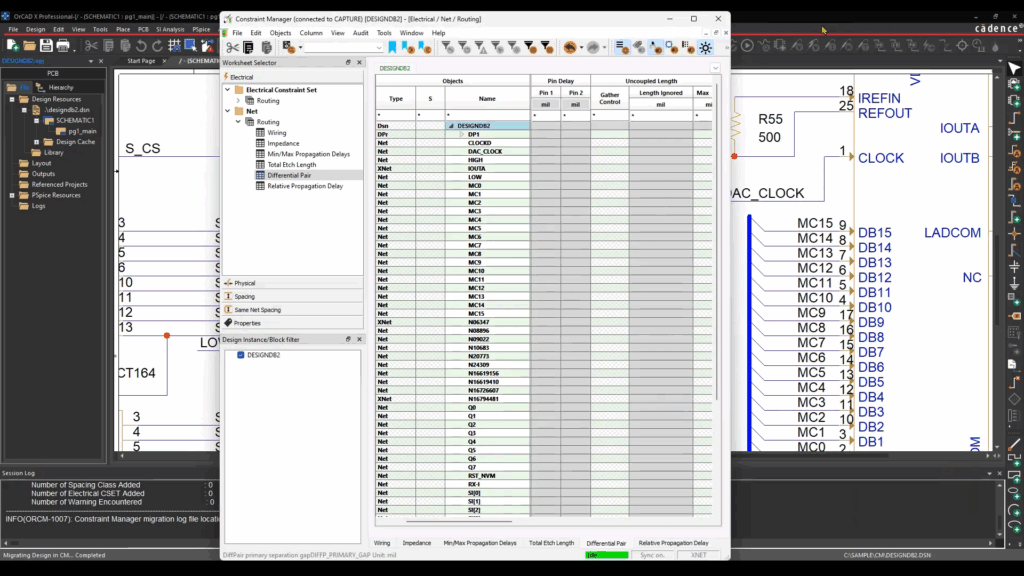Open the empty toolbar combo box dropdown

pyautogui.click(x=379, y=47)
